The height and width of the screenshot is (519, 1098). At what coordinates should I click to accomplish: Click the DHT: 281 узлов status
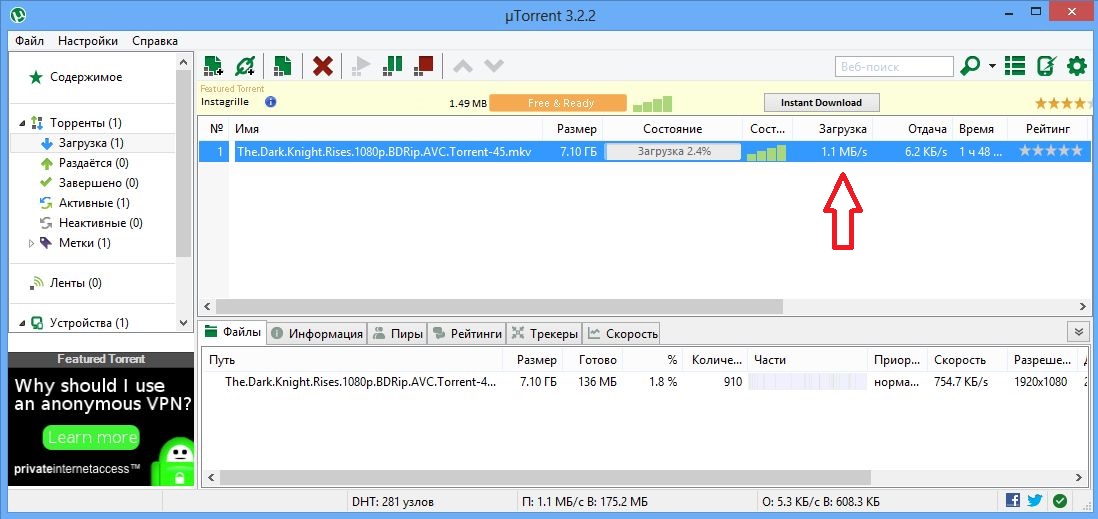point(392,502)
